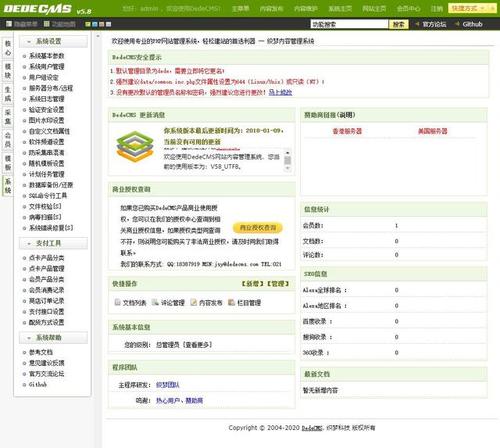The image size is (500, 448).
Task: Open the 赞助商 link
Action: tap(194, 401)
